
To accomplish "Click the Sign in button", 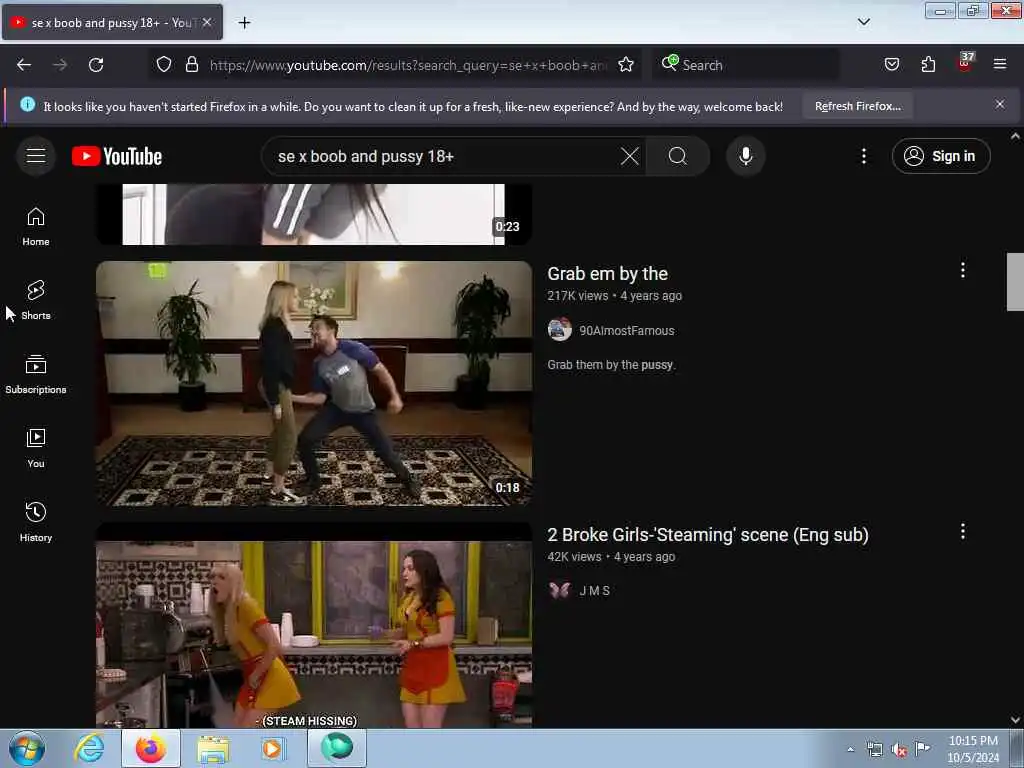I will (940, 156).
